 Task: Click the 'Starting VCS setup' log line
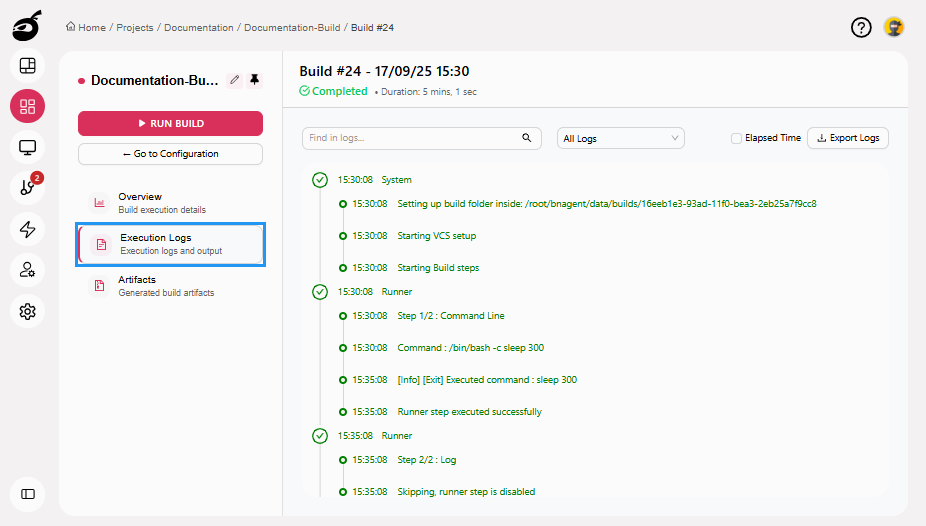[x=436, y=236]
